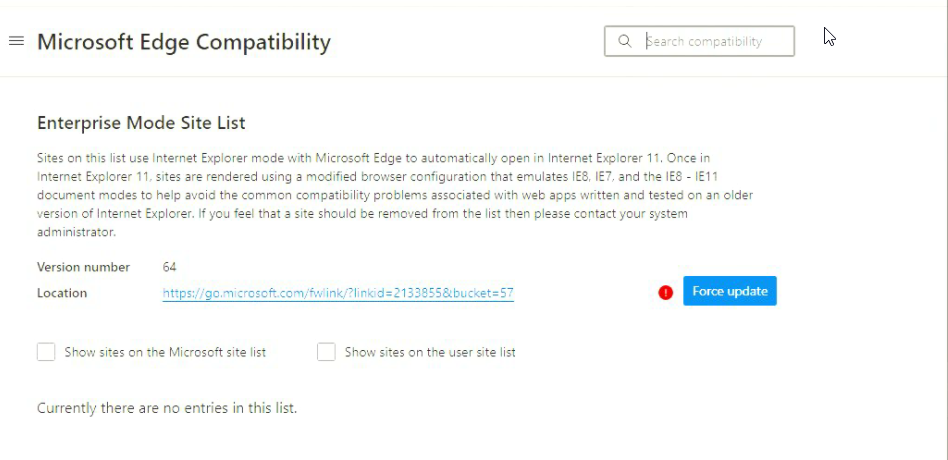
Task: Select the Enterprise Mode Site List heading
Action: [141, 123]
